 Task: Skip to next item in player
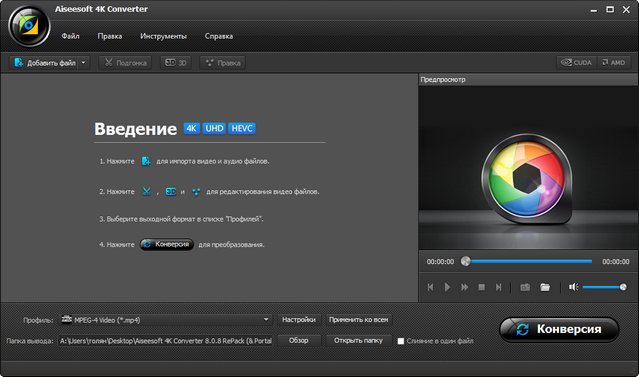click(498, 287)
